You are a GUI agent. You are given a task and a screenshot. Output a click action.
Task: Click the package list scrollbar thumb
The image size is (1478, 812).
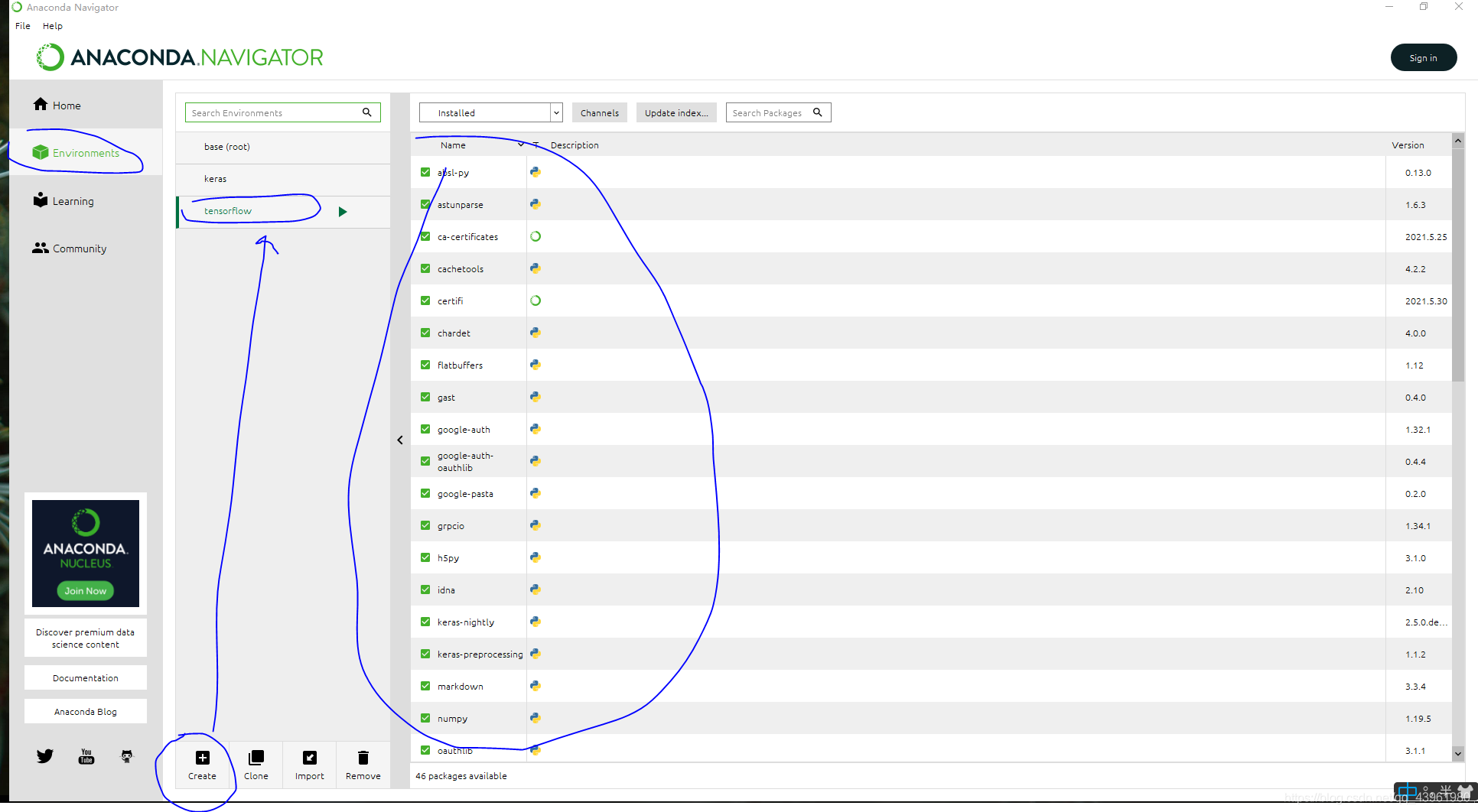[1457, 265]
